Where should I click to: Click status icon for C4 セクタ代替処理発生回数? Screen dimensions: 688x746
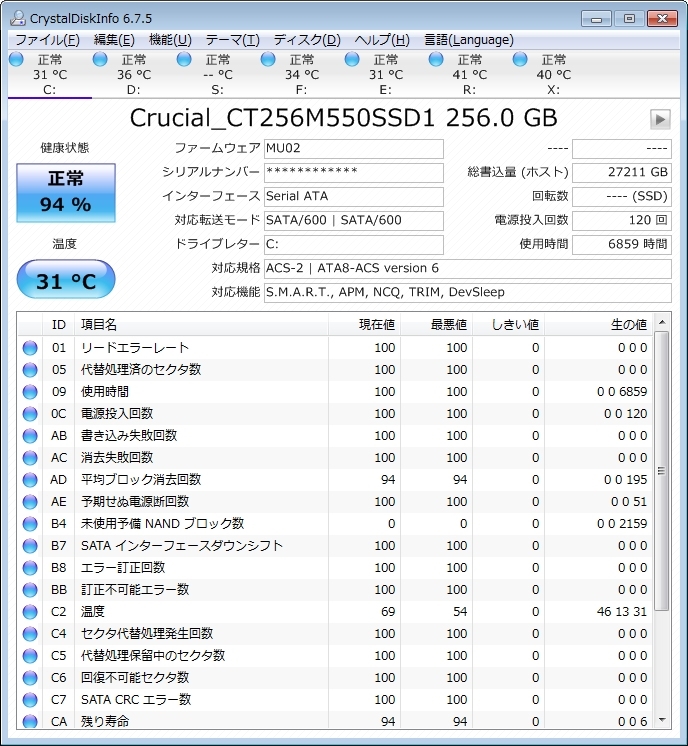click(30, 634)
